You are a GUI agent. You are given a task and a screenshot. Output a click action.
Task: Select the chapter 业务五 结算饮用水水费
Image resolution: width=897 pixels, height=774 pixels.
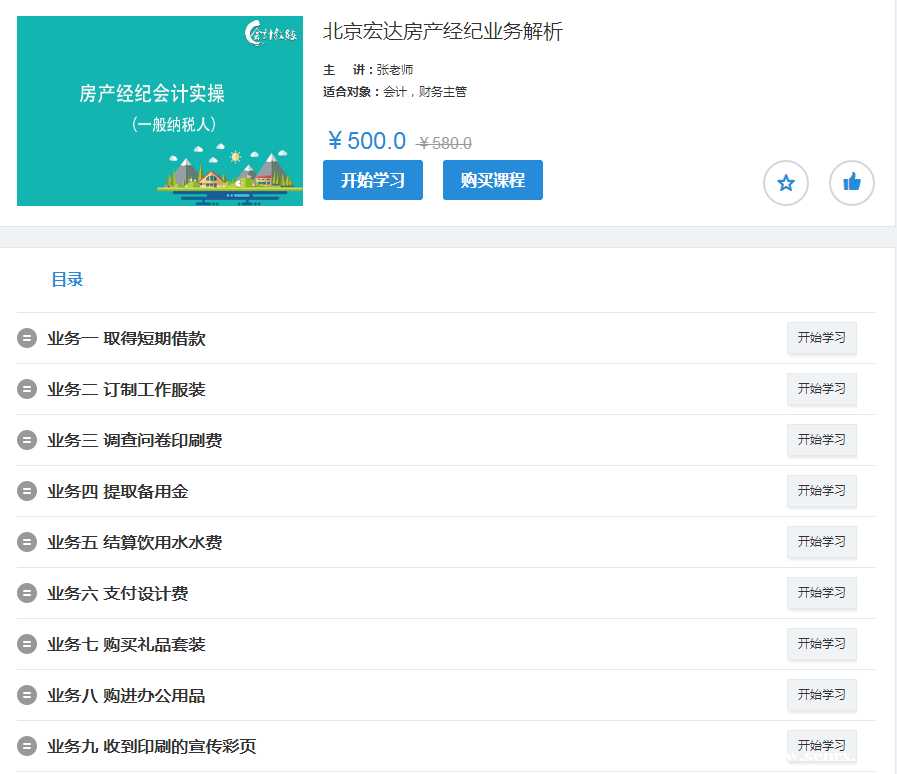pyautogui.click(x=134, y=542)
